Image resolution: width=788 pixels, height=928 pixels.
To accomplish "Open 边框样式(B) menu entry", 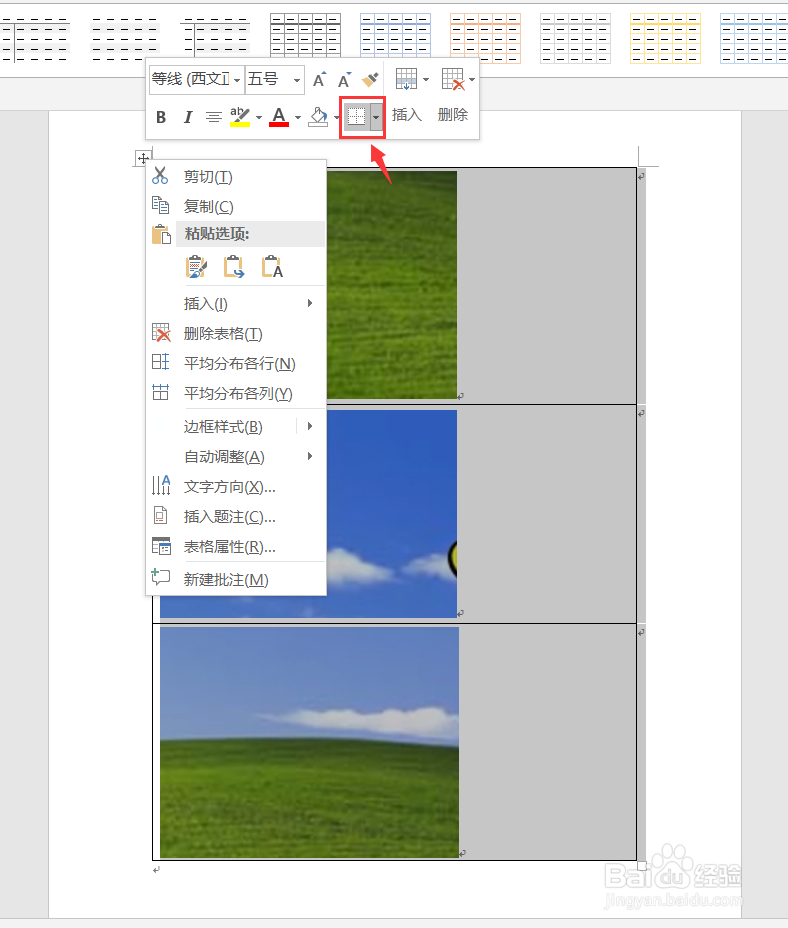I will pyautogui.click(x=223, y=427).
